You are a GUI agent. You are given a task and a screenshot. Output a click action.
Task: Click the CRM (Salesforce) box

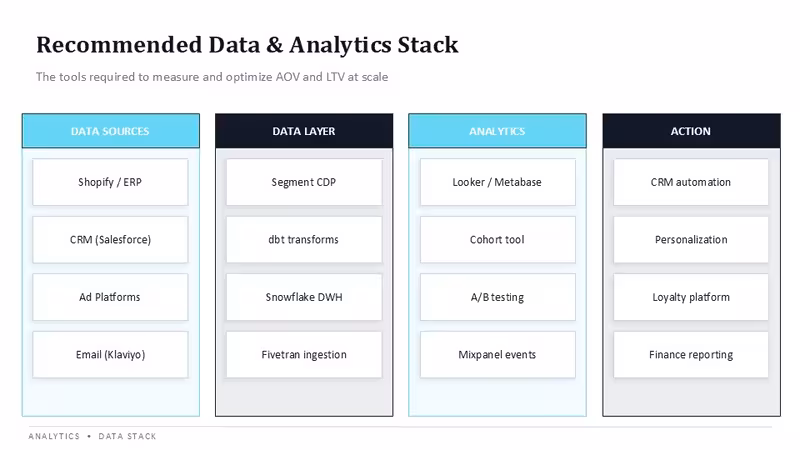tap(110, 240)
